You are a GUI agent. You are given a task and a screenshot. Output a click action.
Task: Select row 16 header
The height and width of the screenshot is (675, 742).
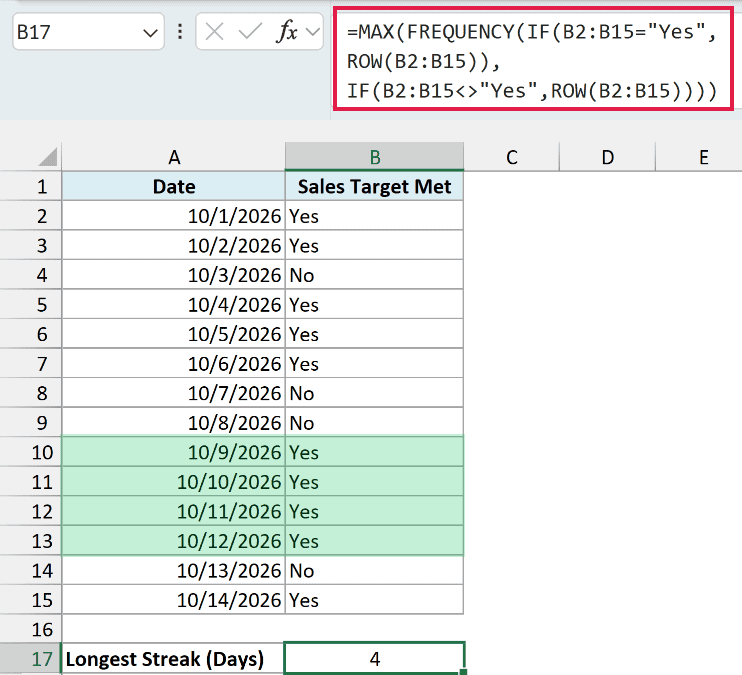click(x=31, y=629)
